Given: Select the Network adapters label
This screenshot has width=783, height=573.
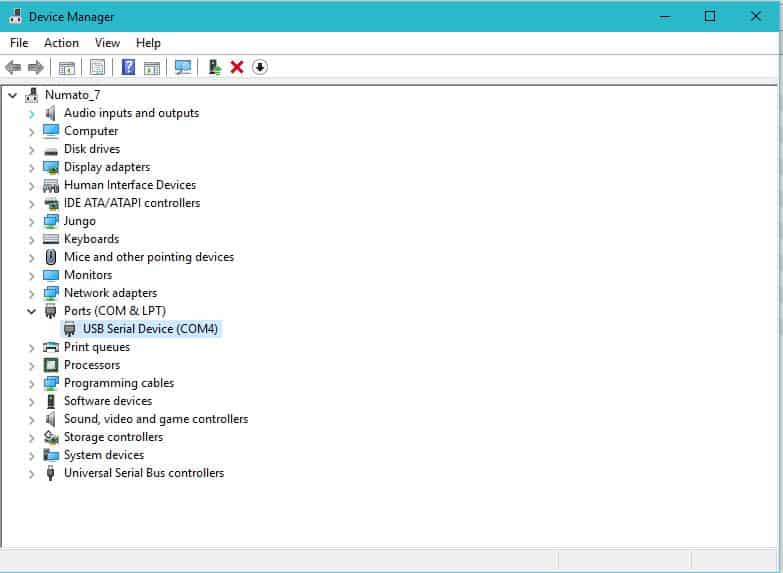Looking at the screenshot, I should point(110,293).
